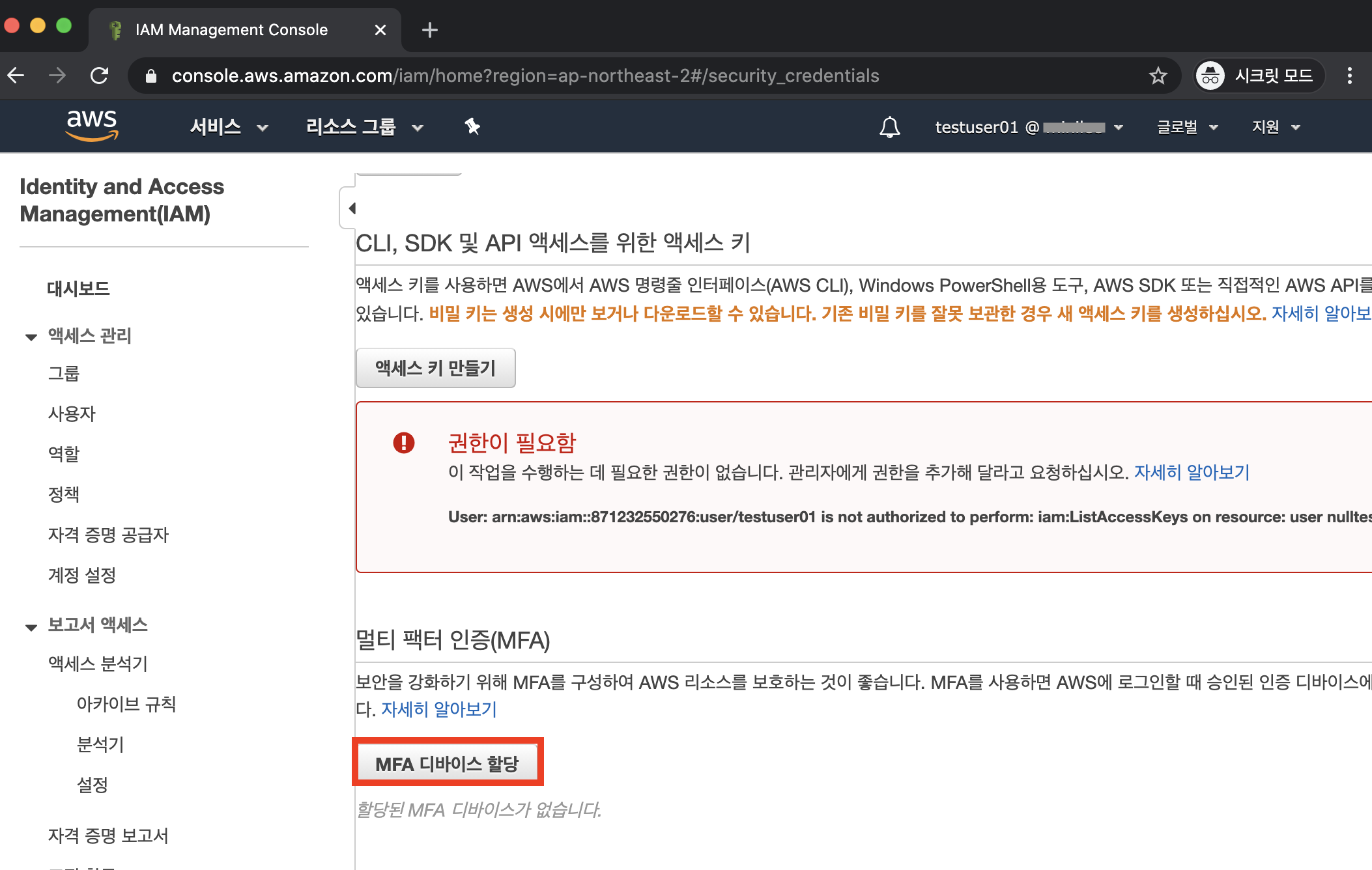Select 정책 in the sidebar

[64, 494]
